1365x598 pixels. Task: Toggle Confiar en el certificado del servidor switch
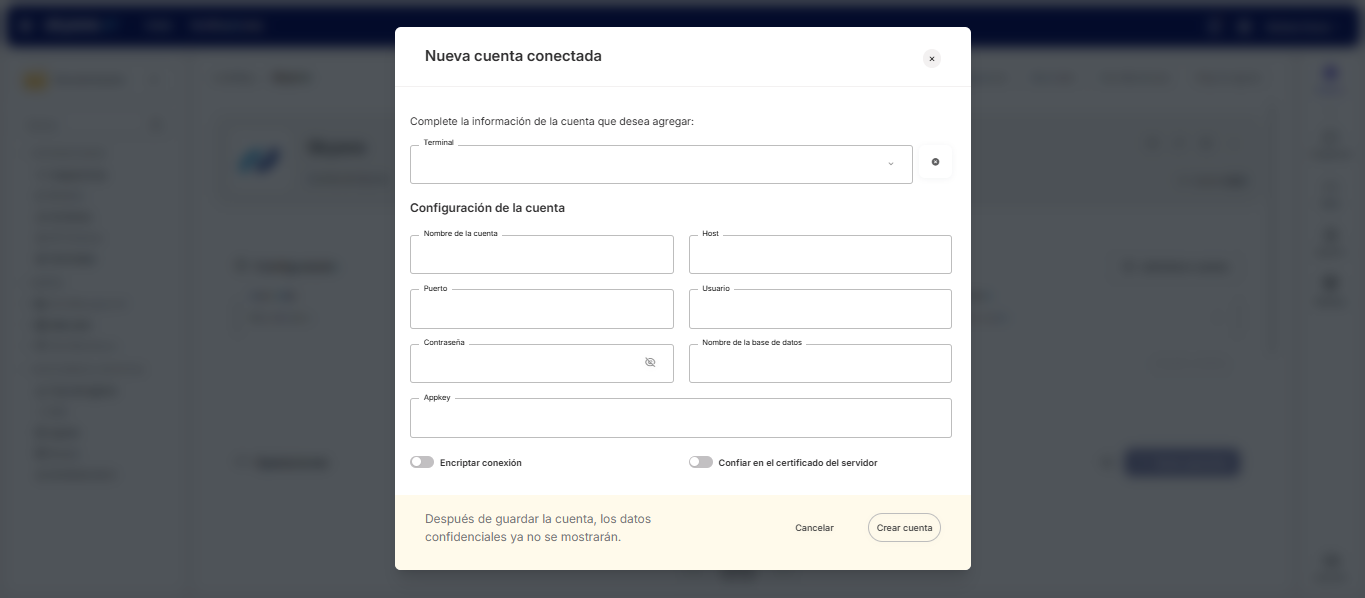point(701,462)
